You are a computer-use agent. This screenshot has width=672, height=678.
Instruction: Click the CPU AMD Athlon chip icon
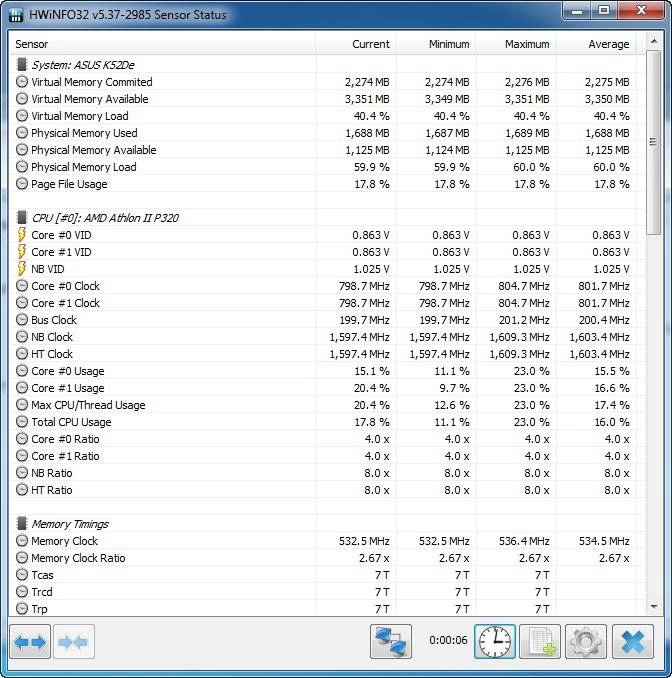21,217
